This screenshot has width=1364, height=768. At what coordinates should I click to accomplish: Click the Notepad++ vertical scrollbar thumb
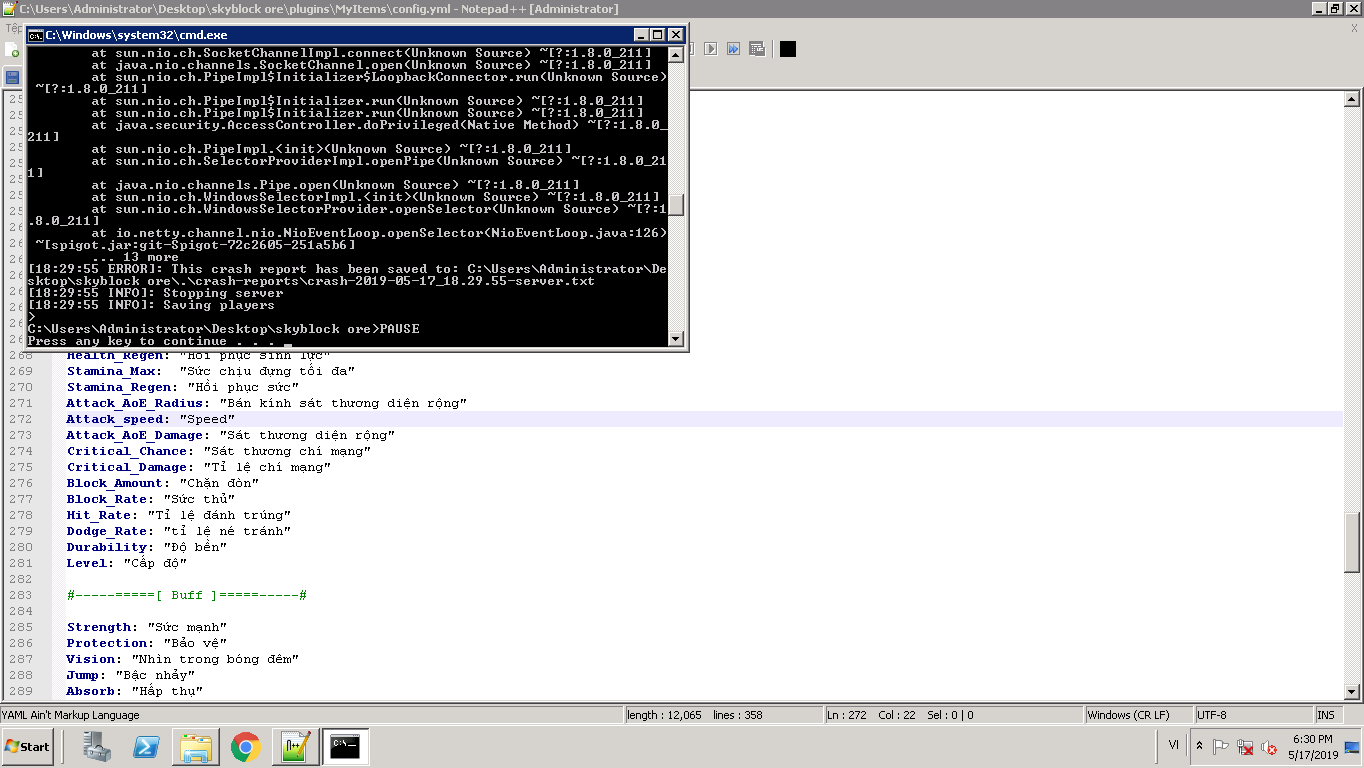(x=1352, y=540)
